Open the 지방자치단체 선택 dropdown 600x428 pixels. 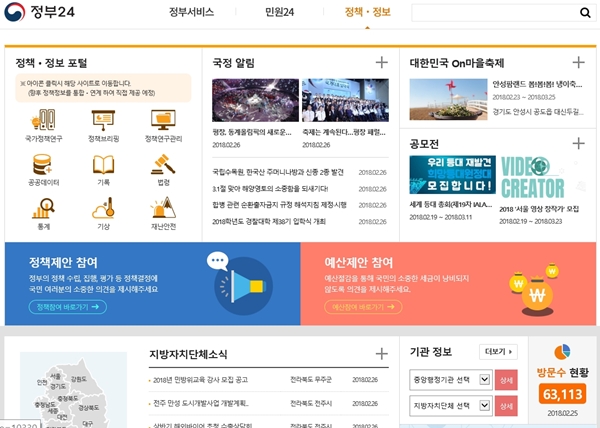[451, 406]
